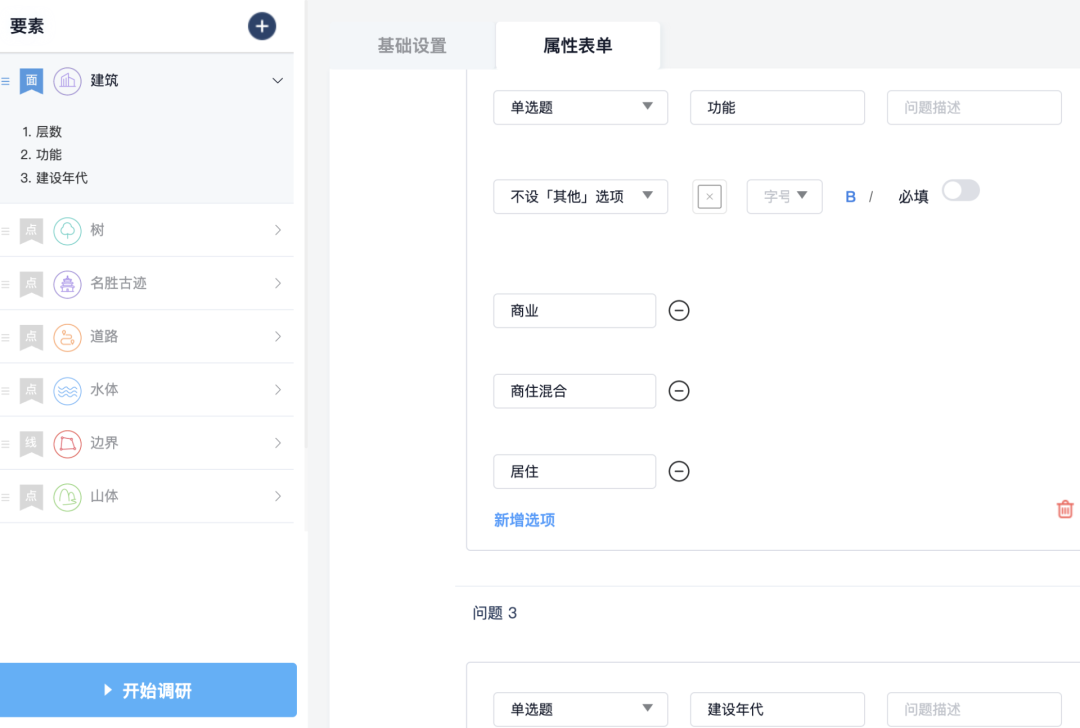Screen dimensions: 1080x728
Task: Expand the 山体 element chevron
Action: pos(278,496)
